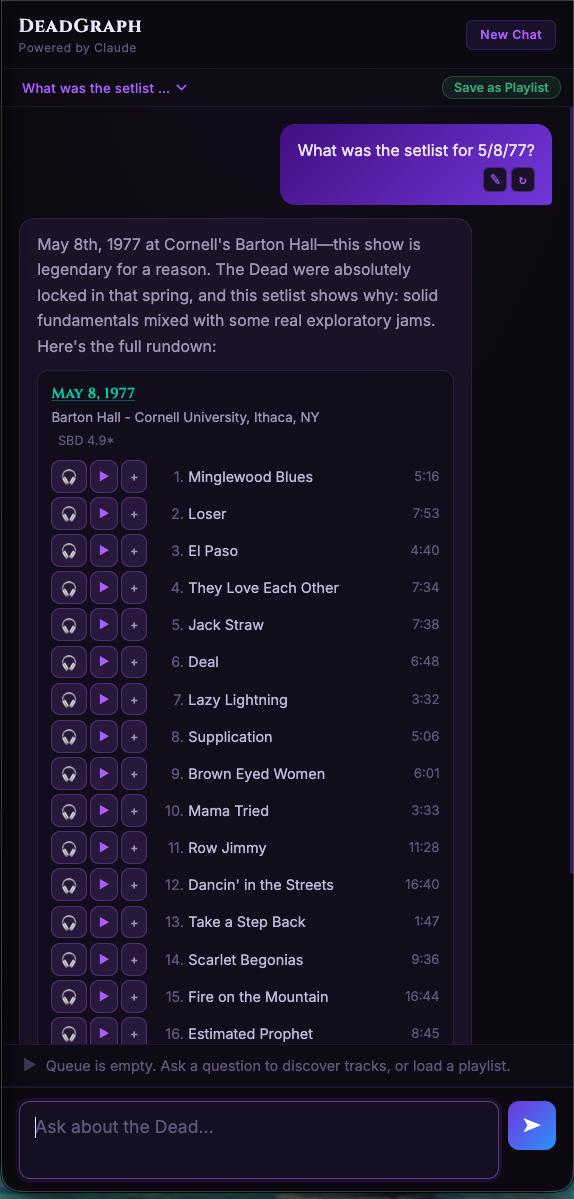Play They Love Each Other
This screenshot has width=574, height=1199.
point(104,588)
